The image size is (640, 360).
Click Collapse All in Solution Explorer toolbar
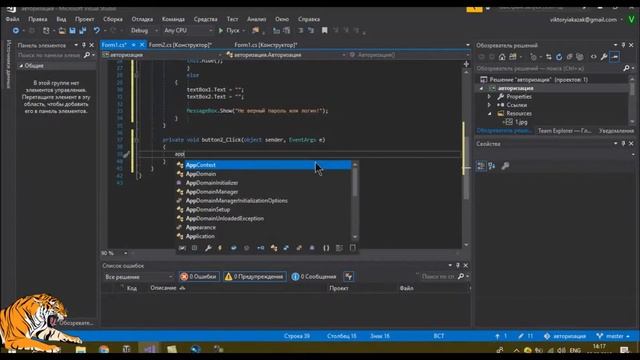pos(569,57)
